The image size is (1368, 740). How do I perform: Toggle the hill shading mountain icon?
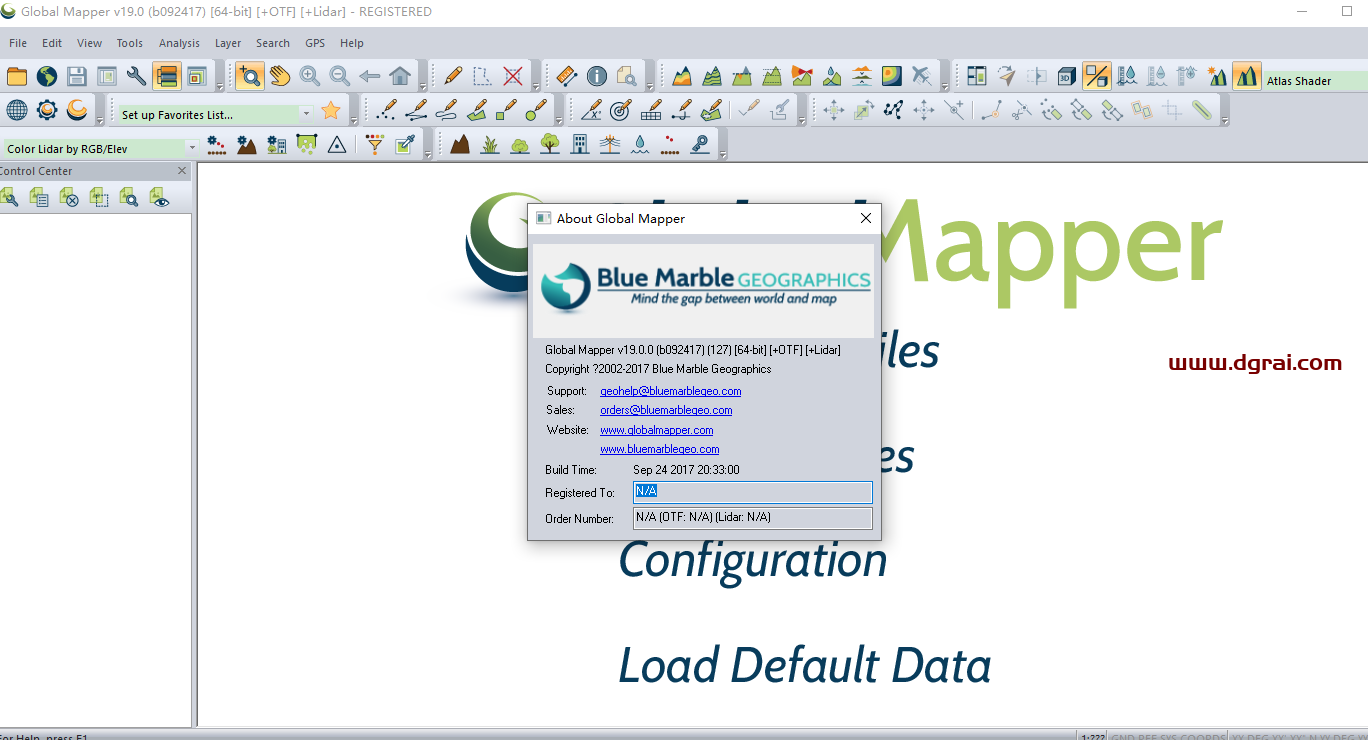1247,76
